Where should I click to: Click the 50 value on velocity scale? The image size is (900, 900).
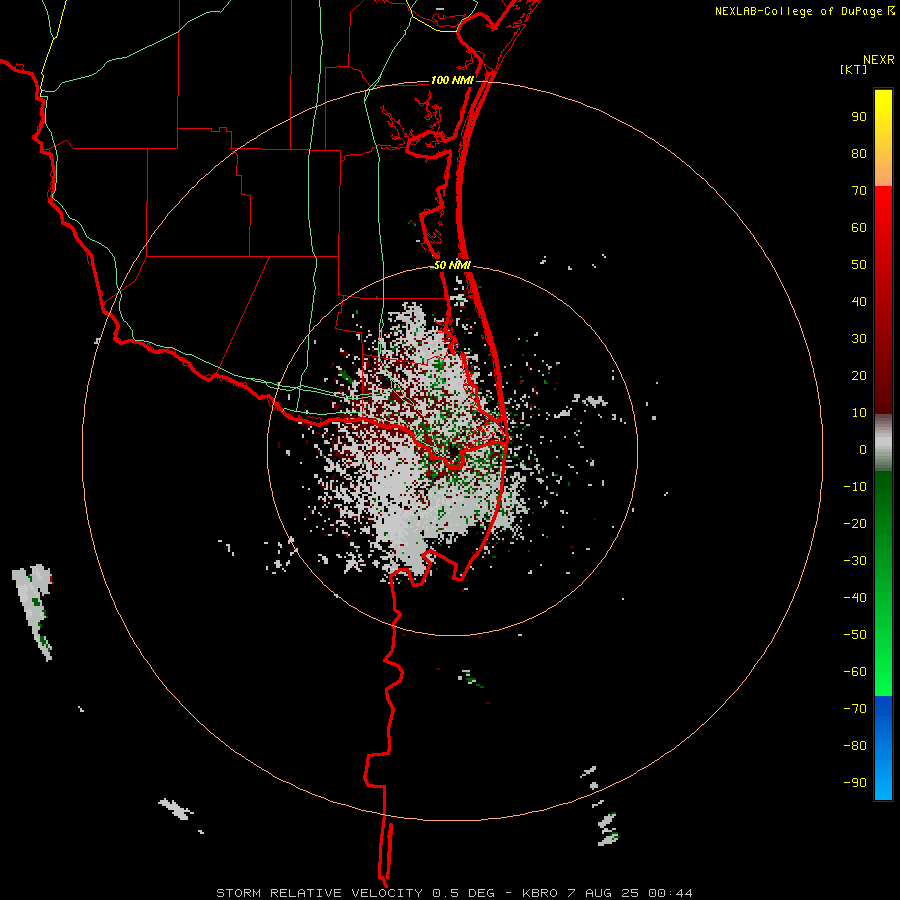(x=859, y=265)
